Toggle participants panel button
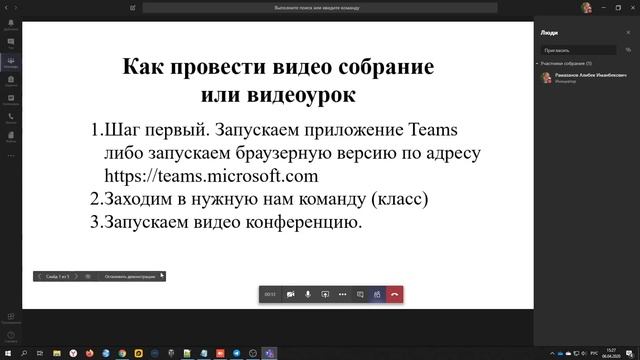This screenshot has width=640, height=360. click(x=377, y=294)
